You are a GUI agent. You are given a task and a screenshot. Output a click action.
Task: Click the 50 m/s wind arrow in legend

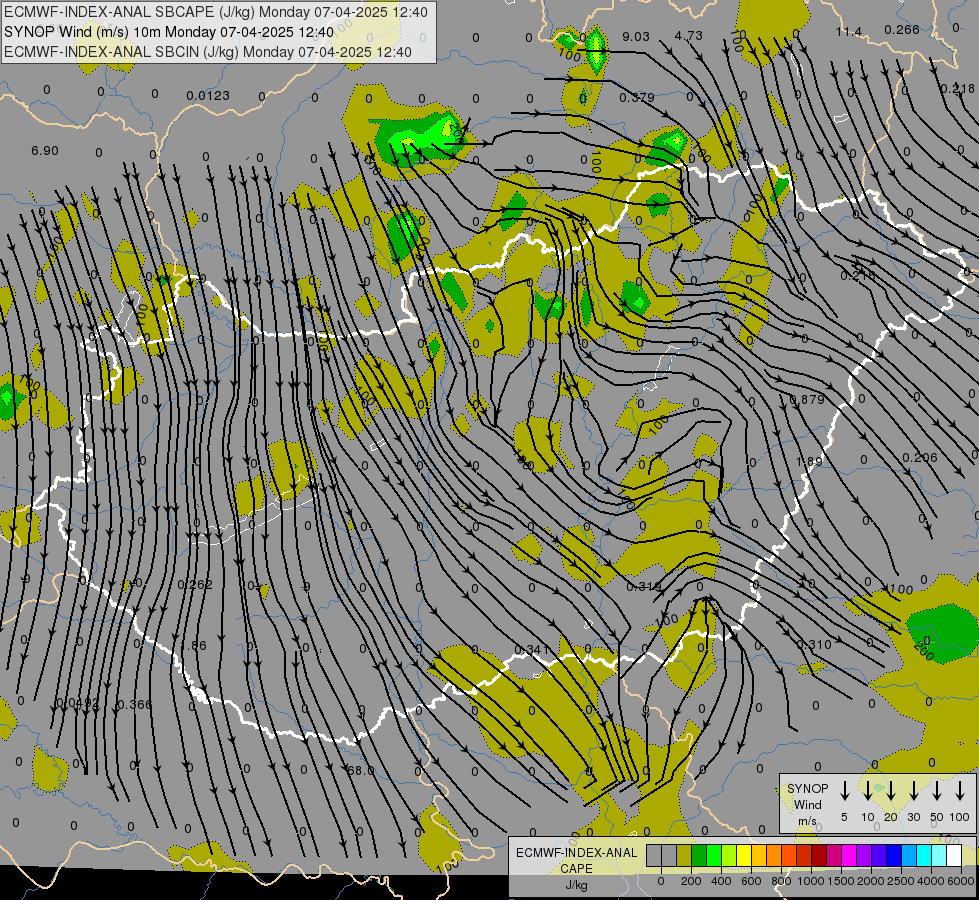pyautogui.click(x=937, y=791)
